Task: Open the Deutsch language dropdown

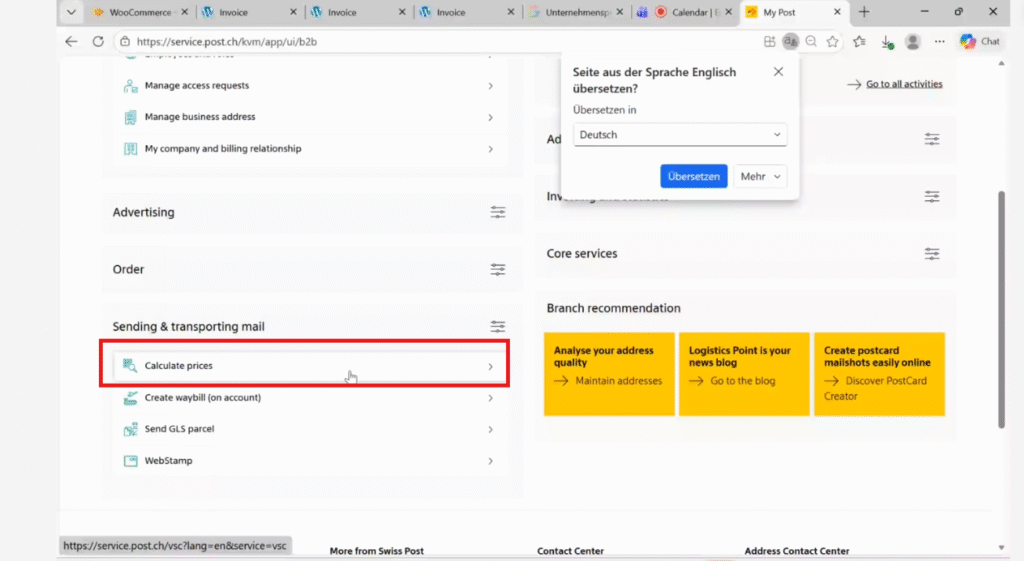Action: 680,135
